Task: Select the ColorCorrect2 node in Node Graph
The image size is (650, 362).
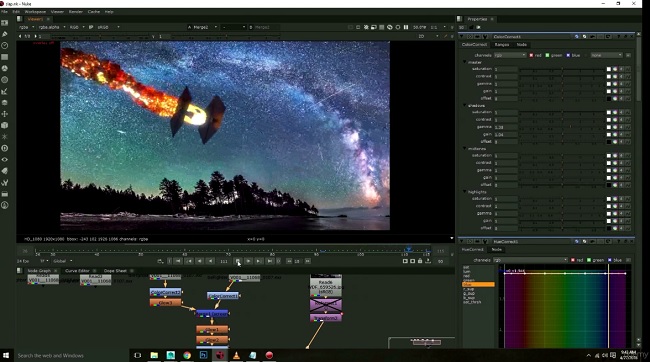Action: 165,292
